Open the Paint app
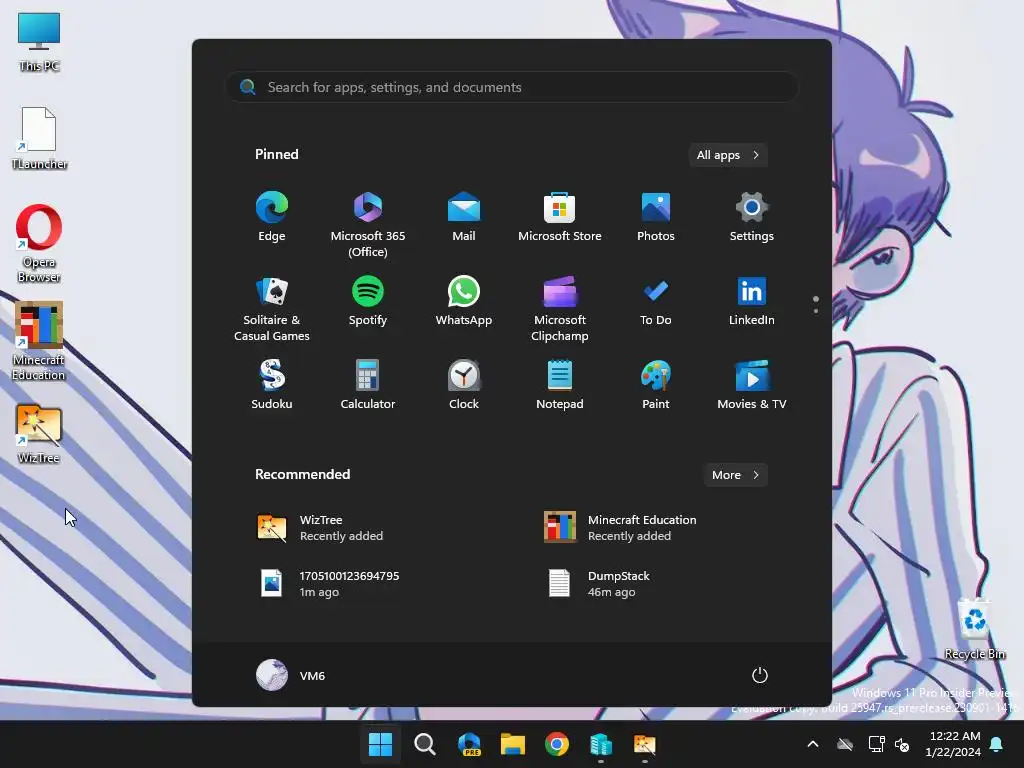Image resolution: width=1024 pixels, height=768 pixels. click(656, 385)
